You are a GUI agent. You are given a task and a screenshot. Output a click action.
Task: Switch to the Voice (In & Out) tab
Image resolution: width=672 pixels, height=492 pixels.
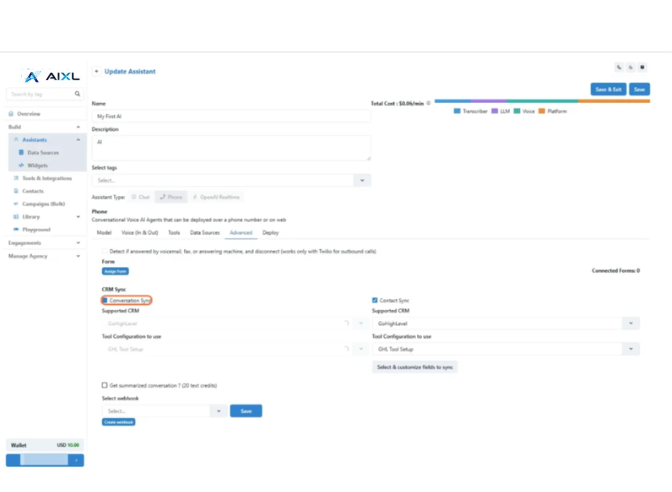pos(140,233)
